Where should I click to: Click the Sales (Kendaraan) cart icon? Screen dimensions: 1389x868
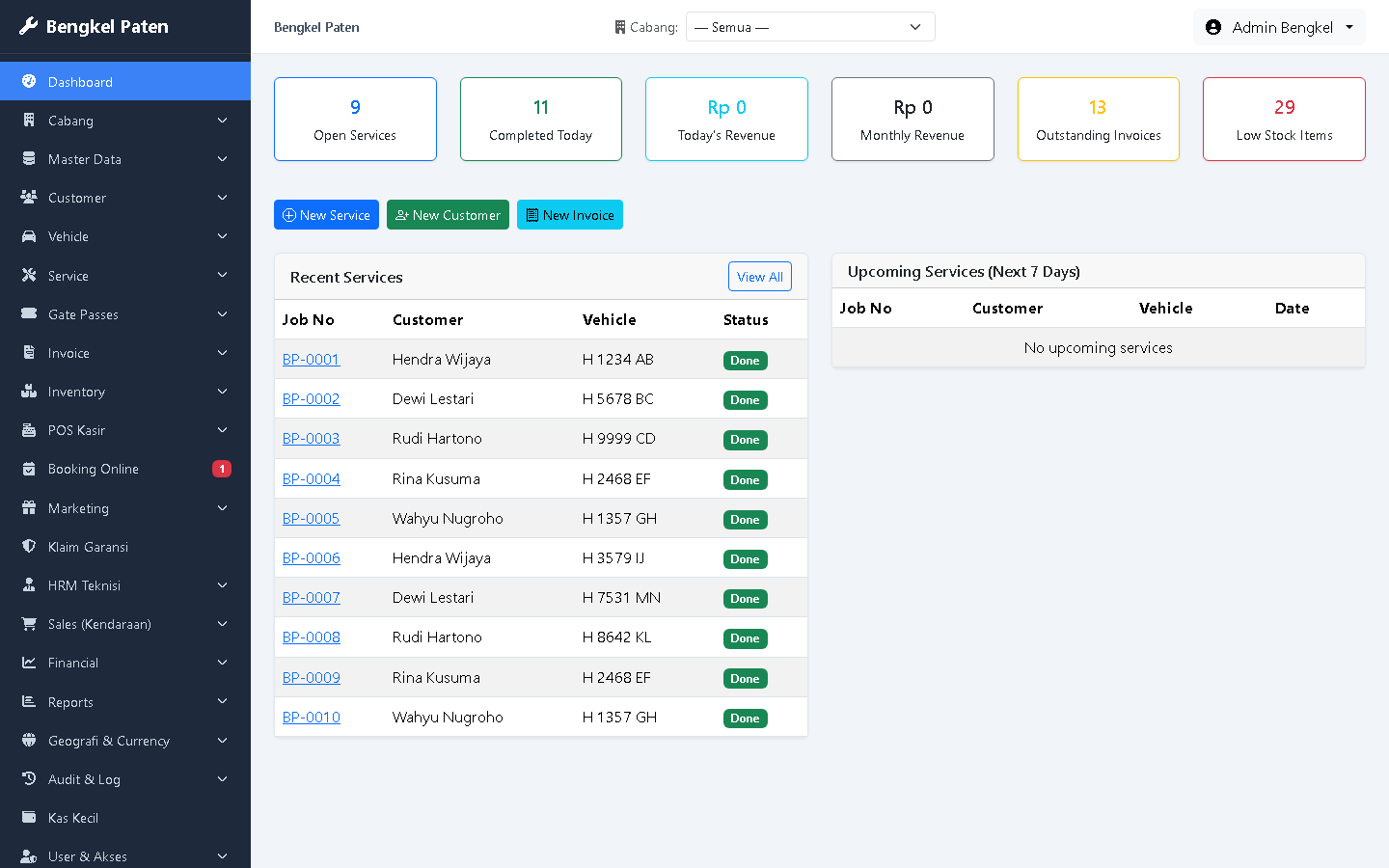[29, 624]
